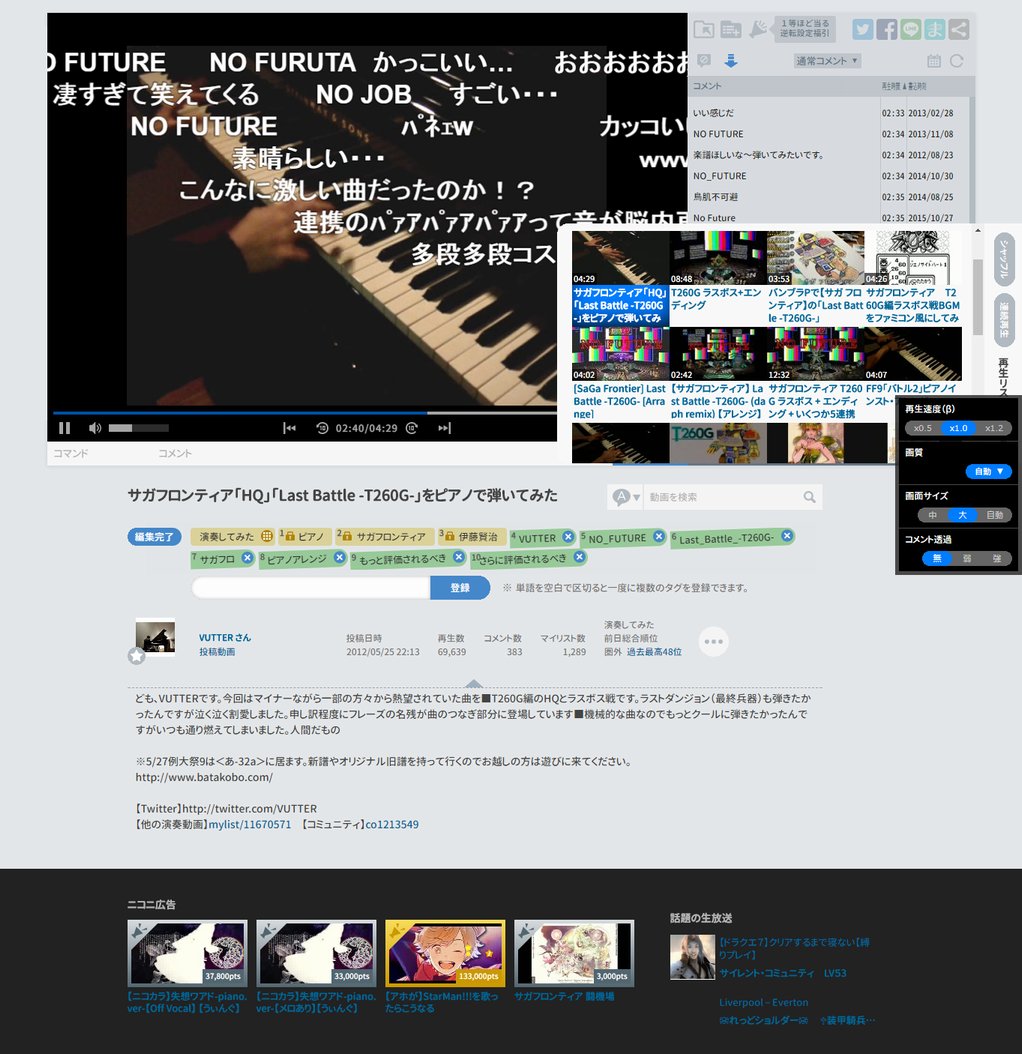The height and width of the screenshot is (1054, 1022).
Task: Focus the tag entry input field
Action: coord(311,587)
